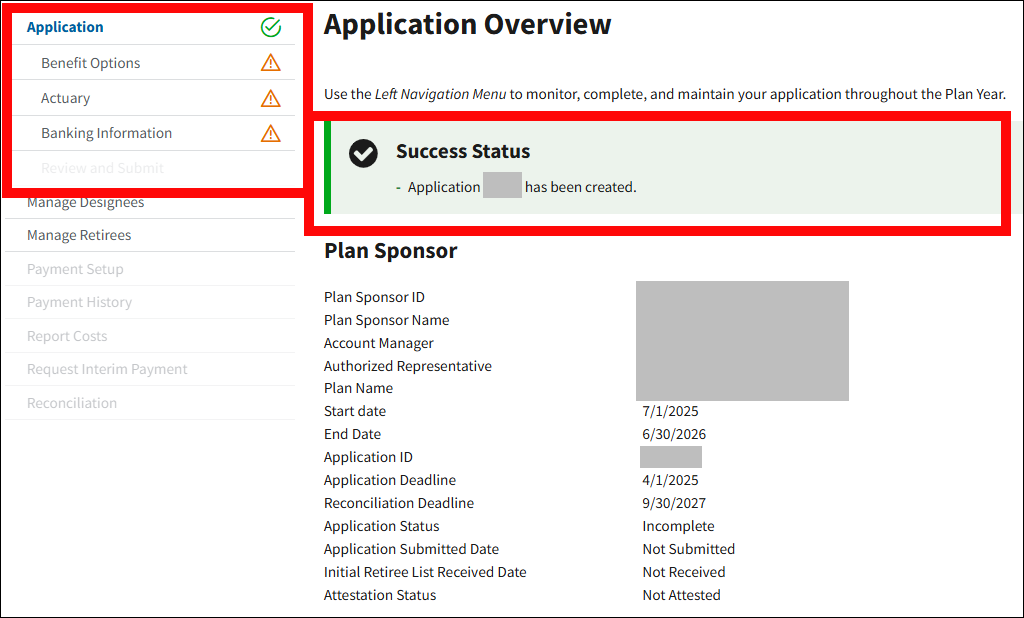Select the Payment Setup menu entry

coord(75,269)
